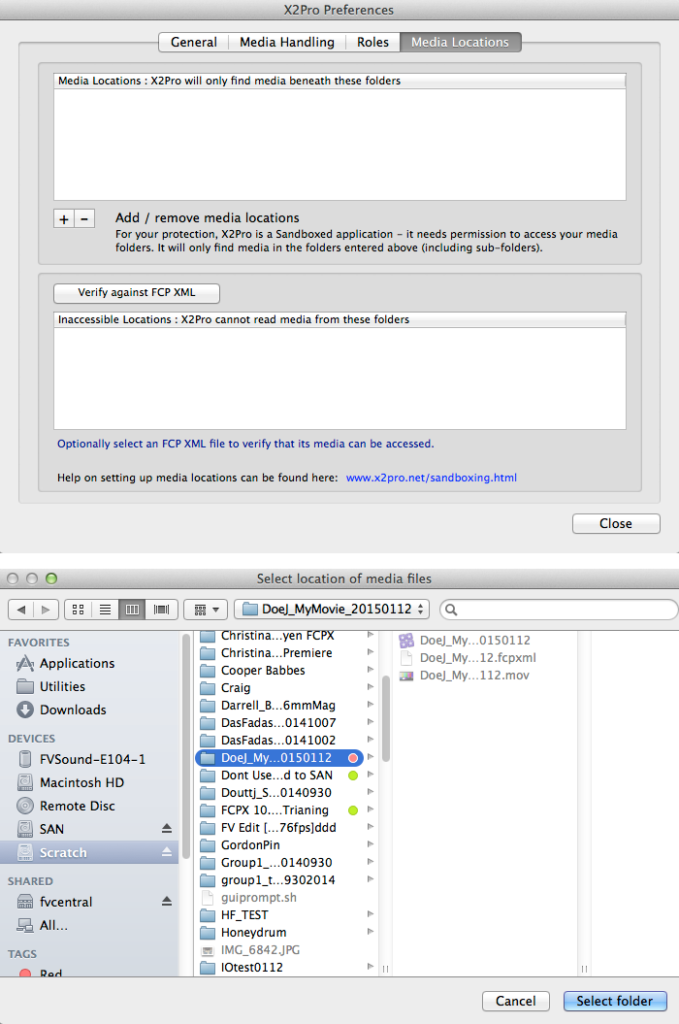Screen dimensions: 679x1024
Task: Expand the GordonPin folder arrow
Action: point(370,844)
